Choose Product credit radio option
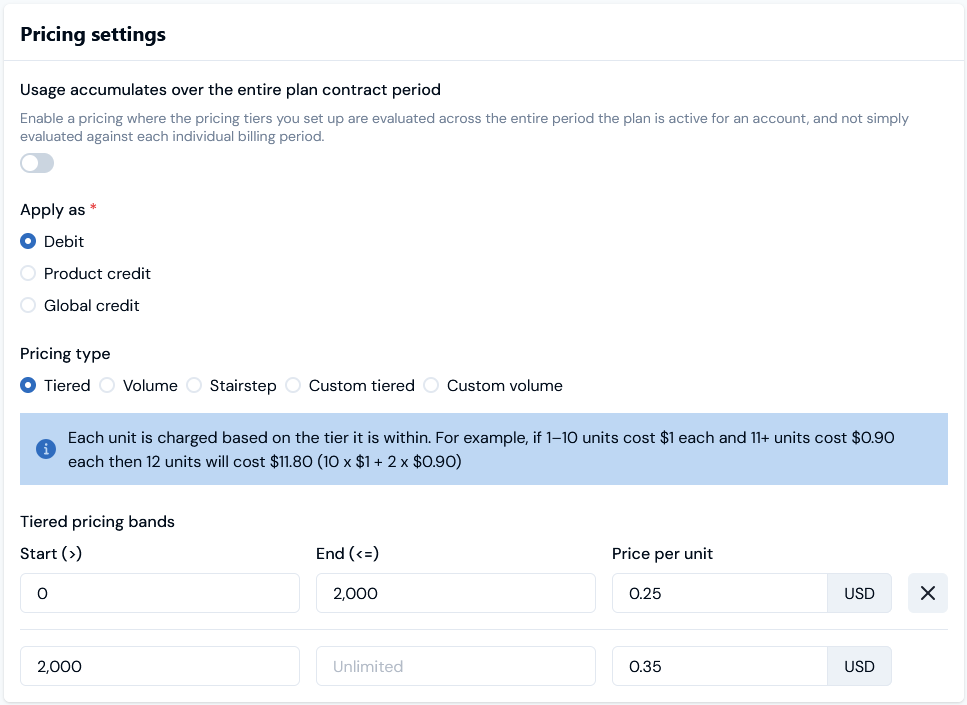 (x=28, y=274)
